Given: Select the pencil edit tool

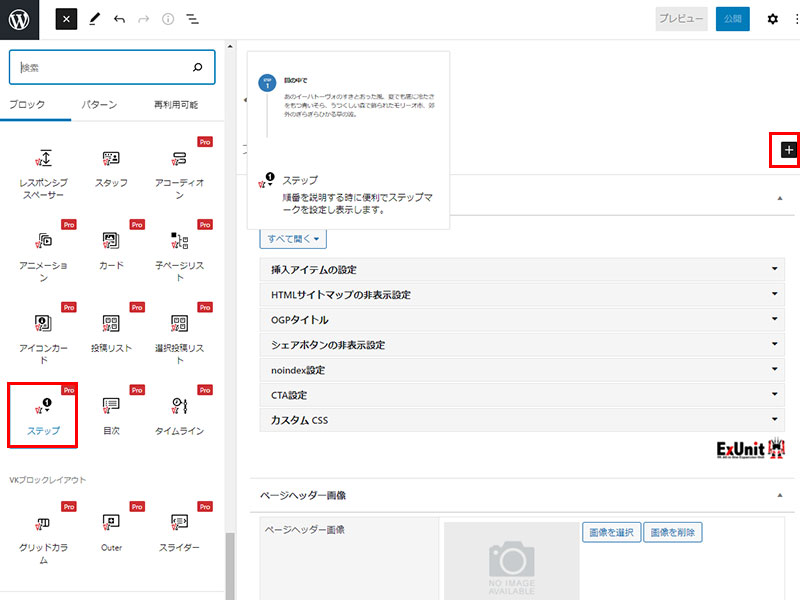Looking at the screenshot, I should 94,19.
